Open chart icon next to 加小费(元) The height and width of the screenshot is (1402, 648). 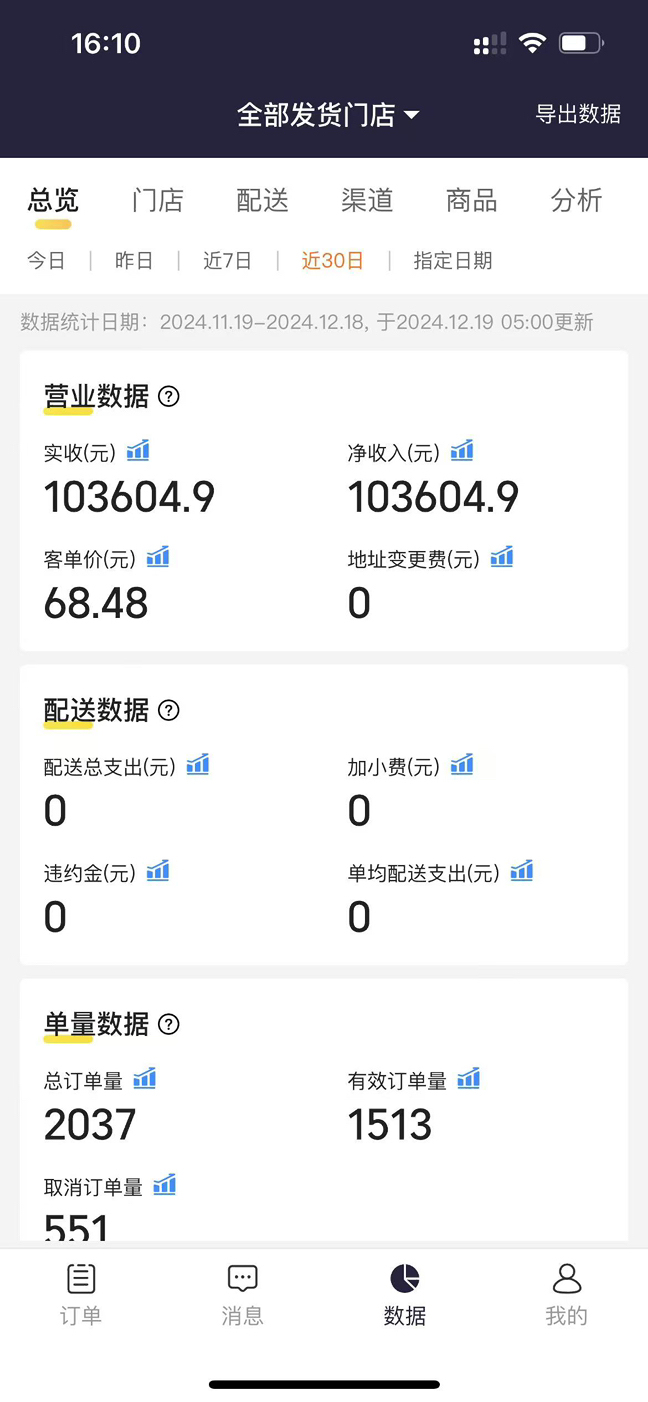(462, 765)
